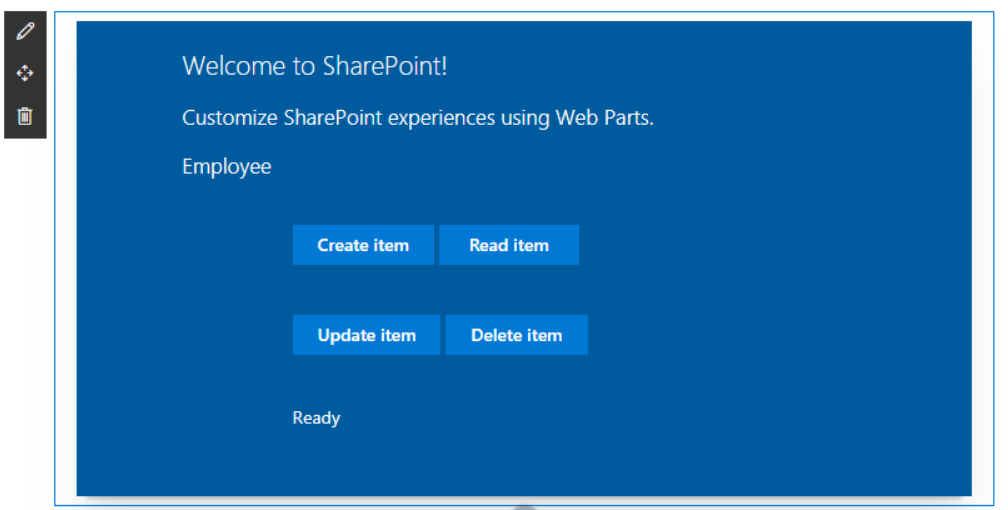Select the Move web part arrows icon
The height and width of the screenshot is (510, 1008).
[25, 74]
